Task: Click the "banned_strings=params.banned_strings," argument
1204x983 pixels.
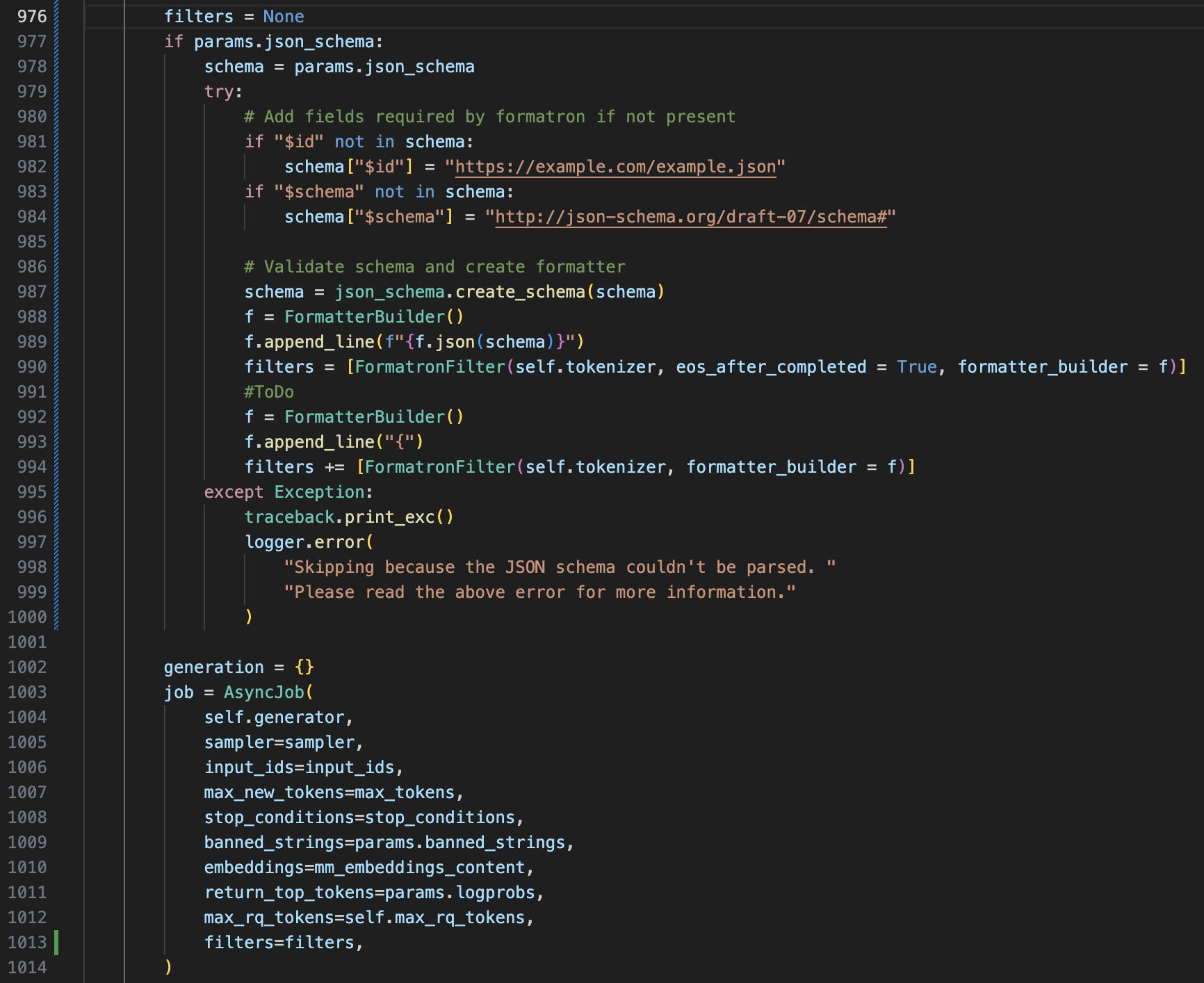Action: point(389,843)
